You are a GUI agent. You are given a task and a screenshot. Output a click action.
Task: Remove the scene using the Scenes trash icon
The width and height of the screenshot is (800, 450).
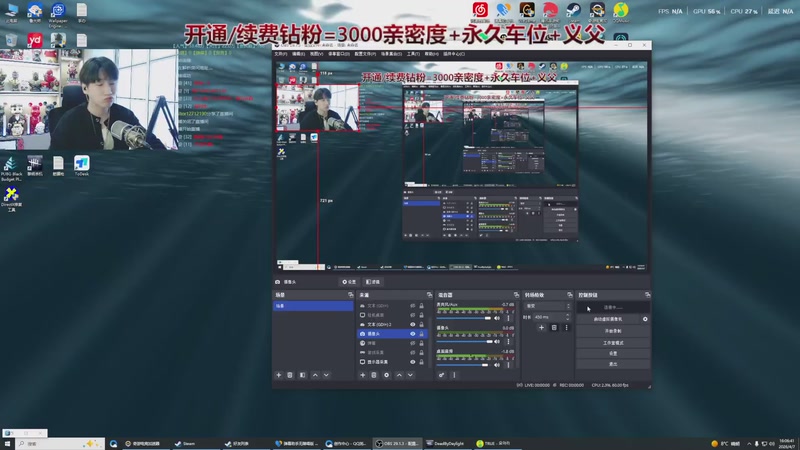tap(290, 375)
